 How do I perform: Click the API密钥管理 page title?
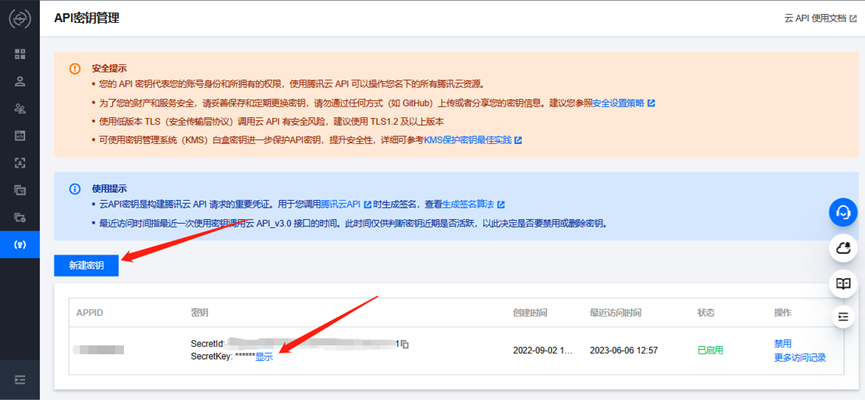click(87, 18)
